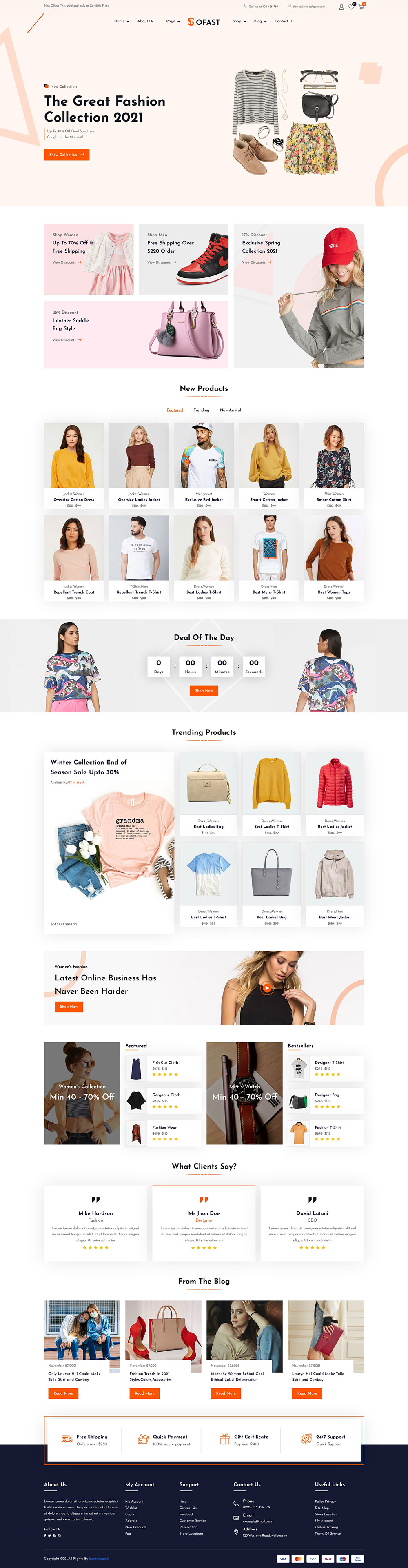Switch to the Trending products tab

(x=202, y=410)
